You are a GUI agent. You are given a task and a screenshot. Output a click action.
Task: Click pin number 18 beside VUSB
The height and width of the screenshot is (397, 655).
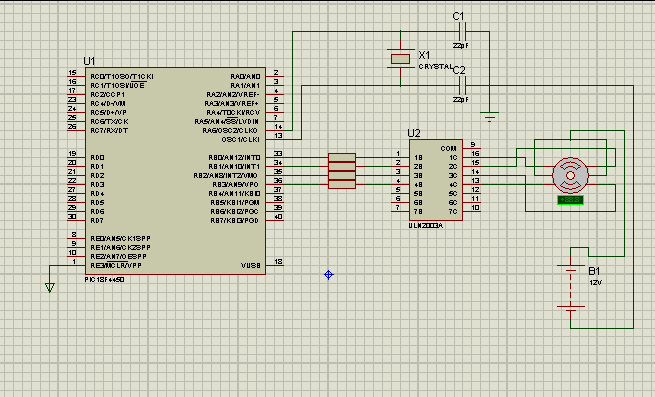click(278, 262)
